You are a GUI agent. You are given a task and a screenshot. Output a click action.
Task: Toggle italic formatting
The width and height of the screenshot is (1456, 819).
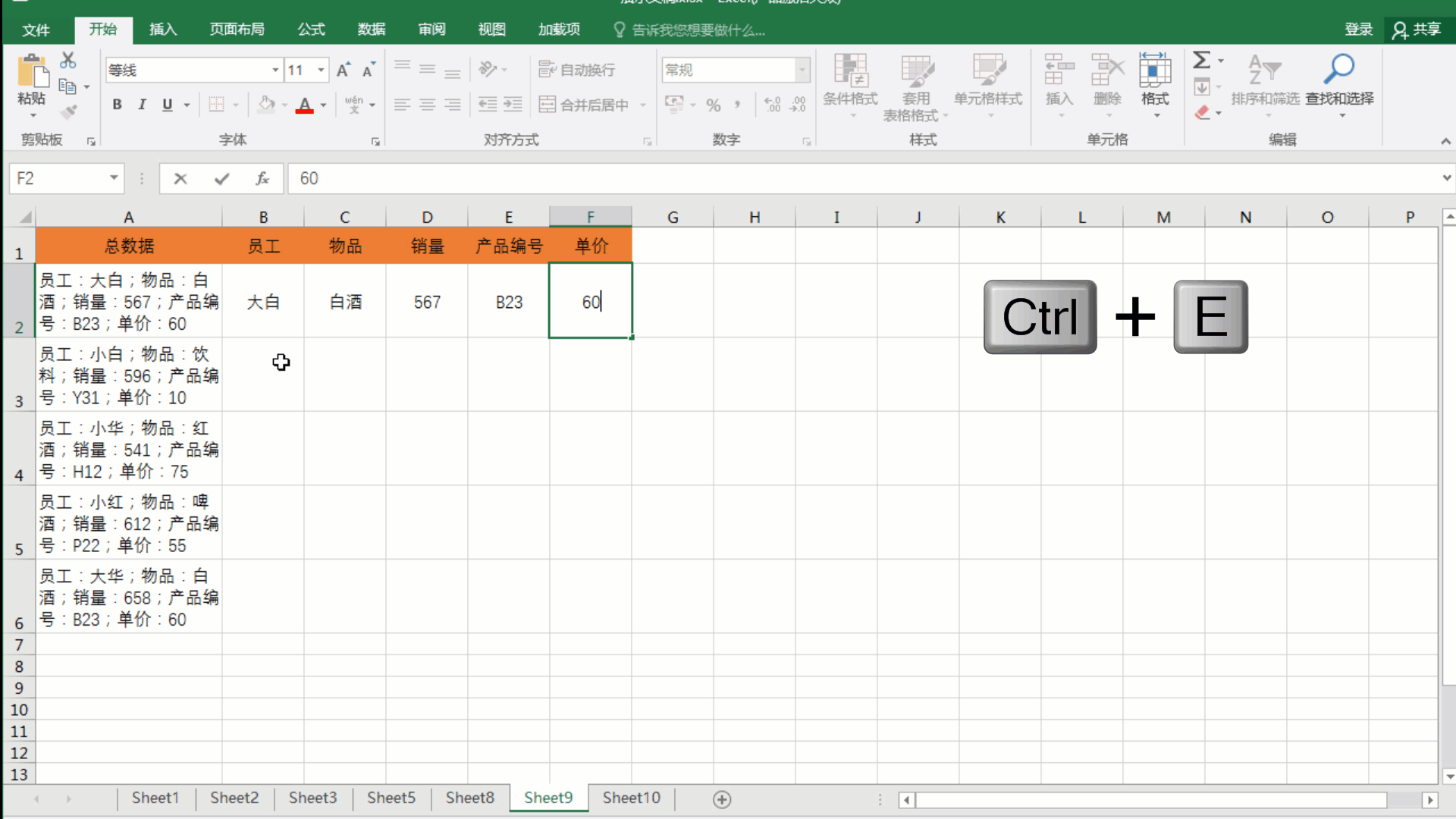142,105
